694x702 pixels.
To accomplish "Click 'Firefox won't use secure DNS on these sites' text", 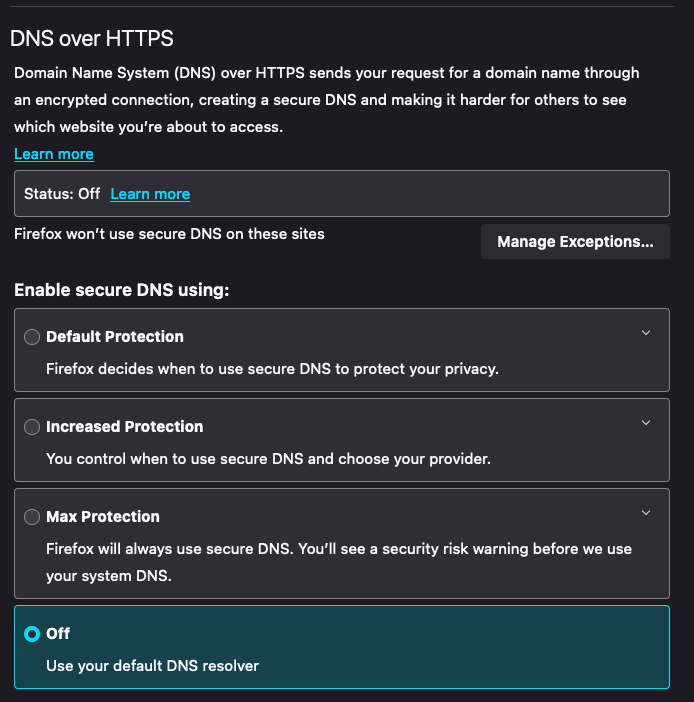I will click(169, 234).
